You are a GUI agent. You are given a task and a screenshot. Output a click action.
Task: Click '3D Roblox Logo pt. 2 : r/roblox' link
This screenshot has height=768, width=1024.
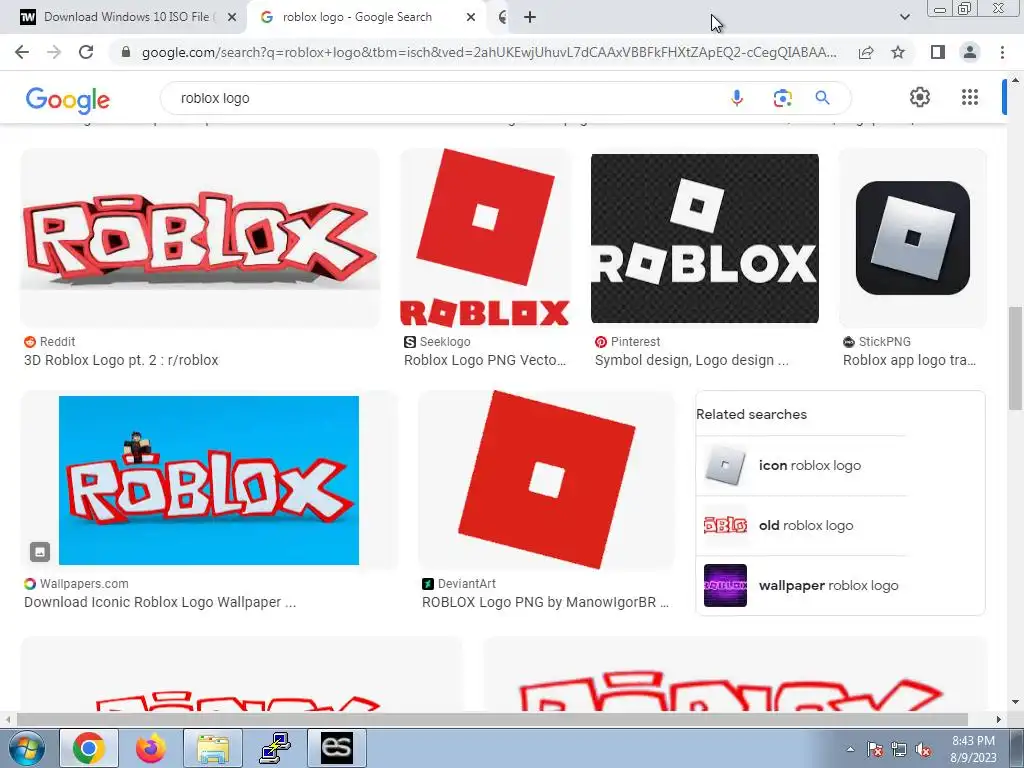[x=121, y=360]
